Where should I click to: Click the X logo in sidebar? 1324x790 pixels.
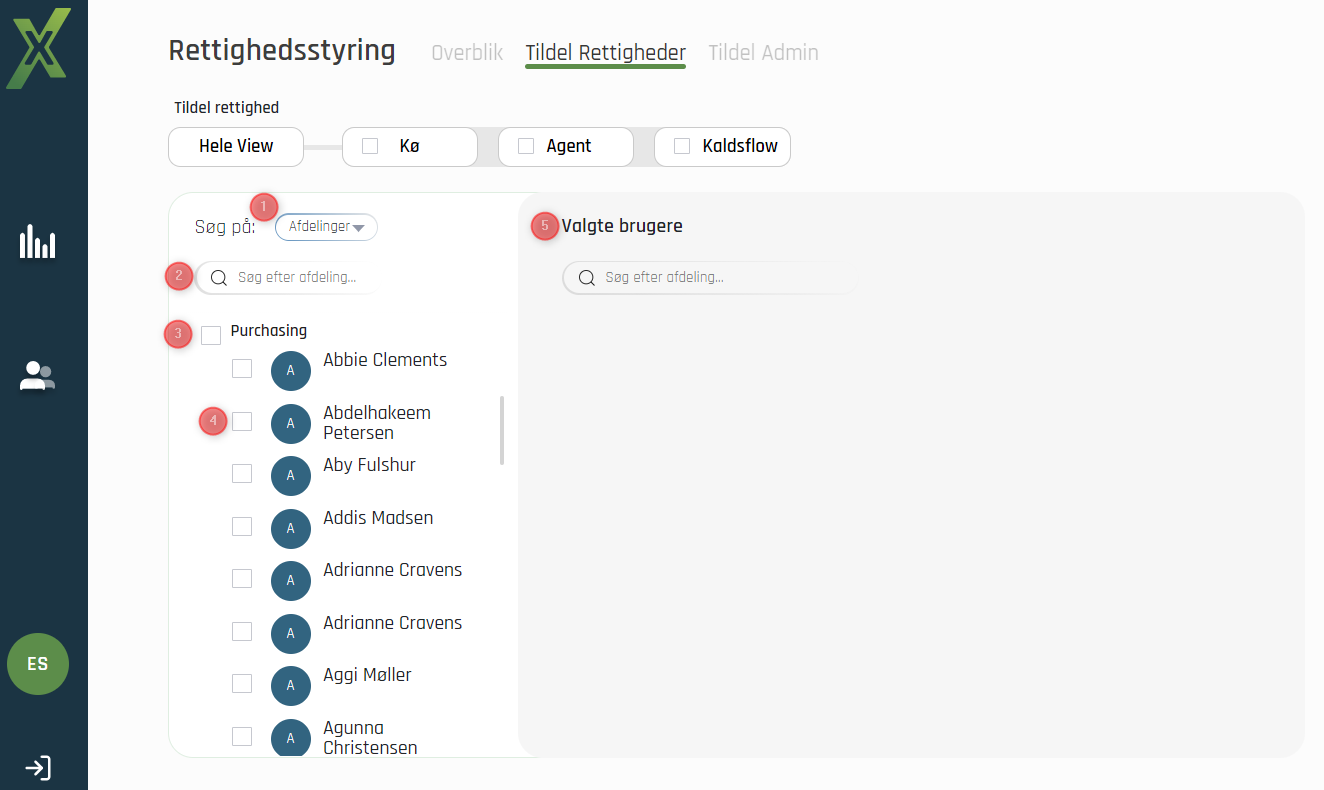[x=39, y=47]
